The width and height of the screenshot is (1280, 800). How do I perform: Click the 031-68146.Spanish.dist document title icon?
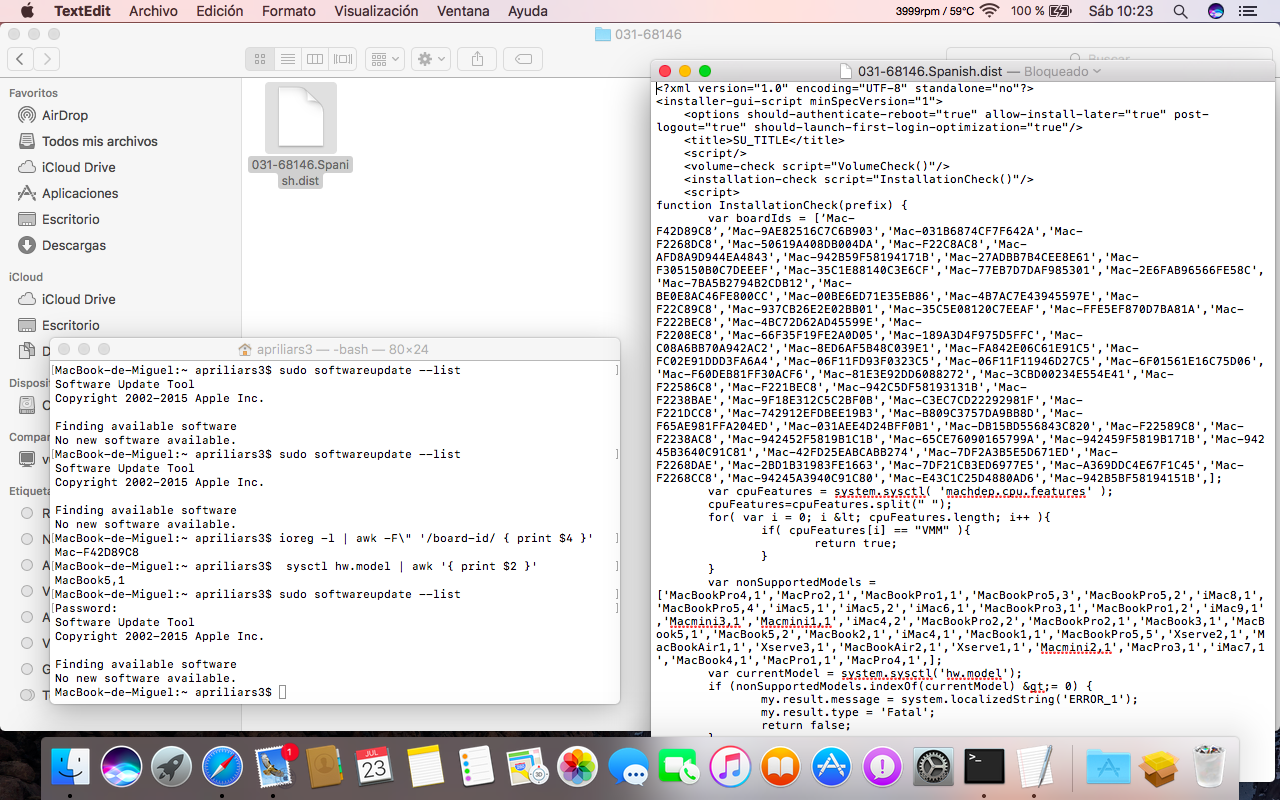845,71
